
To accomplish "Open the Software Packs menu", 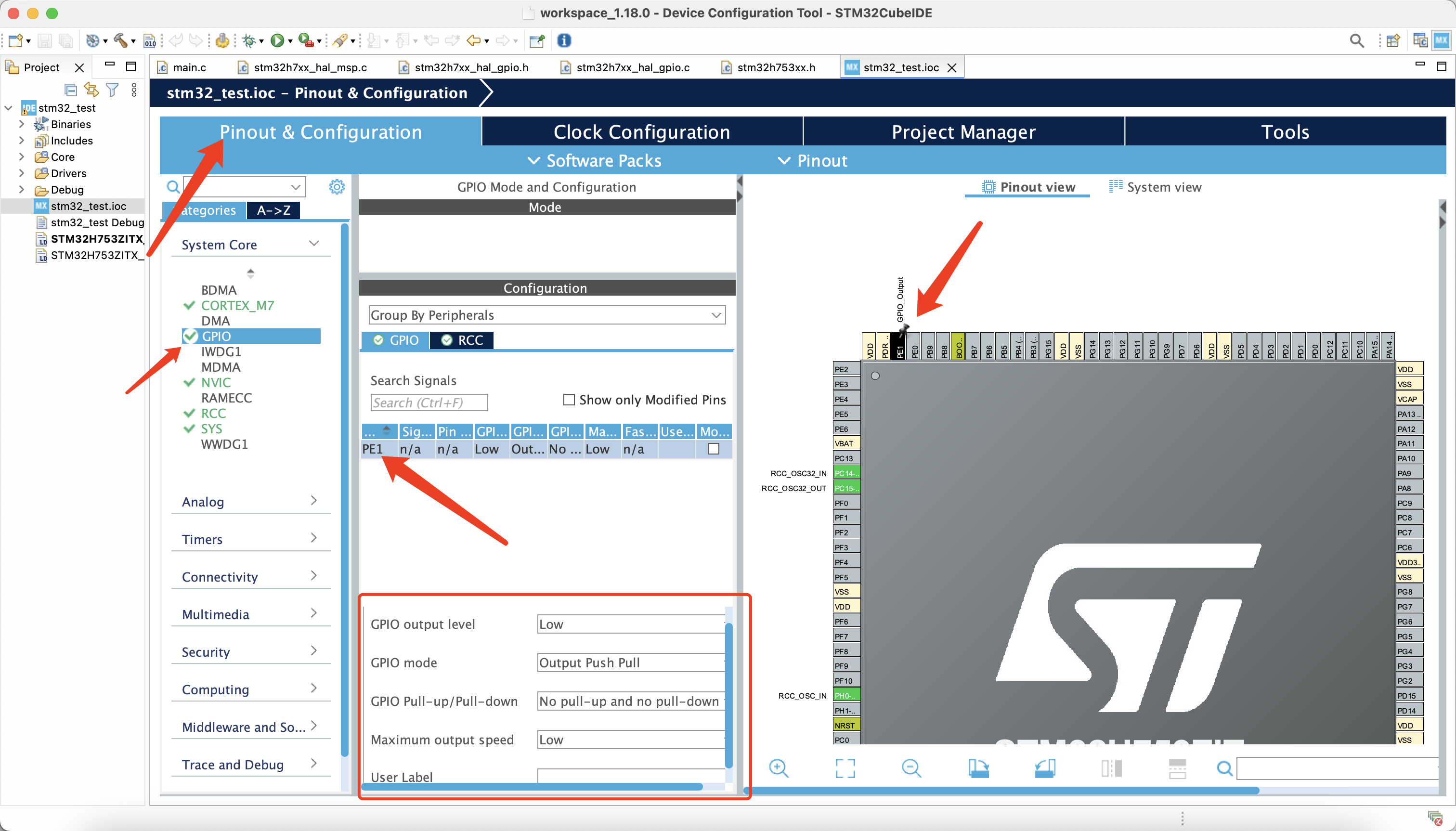I will [594, 160].
